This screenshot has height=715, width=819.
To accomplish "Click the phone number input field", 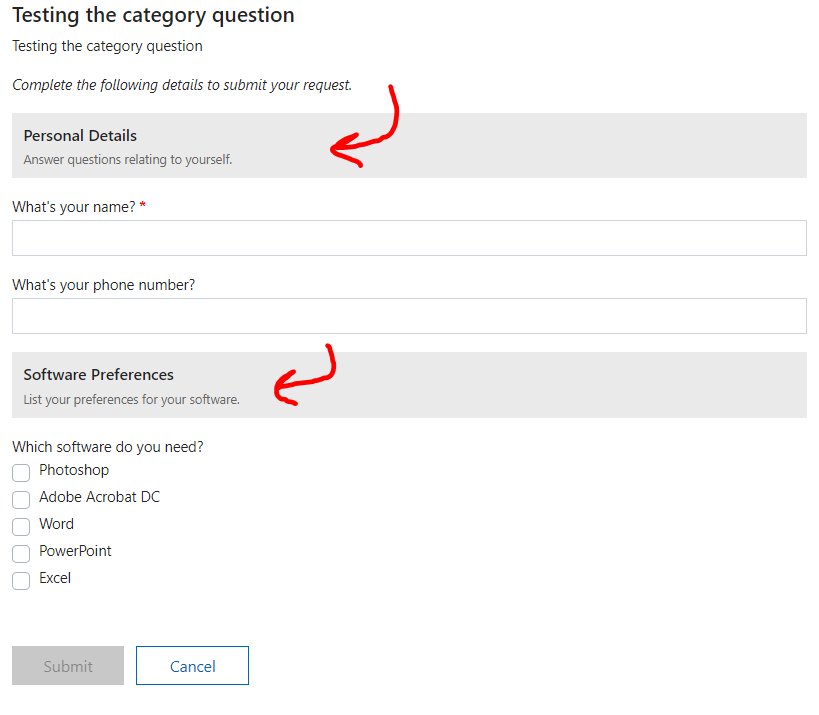I will [x=408, y=316].
